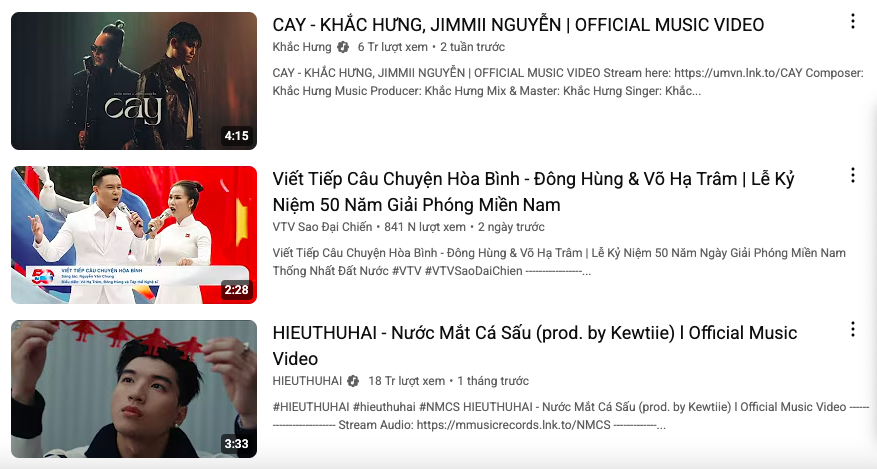Click the verified artist badge next to HIEUTHUHAI channel
The height and width of the screenshot is (469, 877).
(353, 381)
